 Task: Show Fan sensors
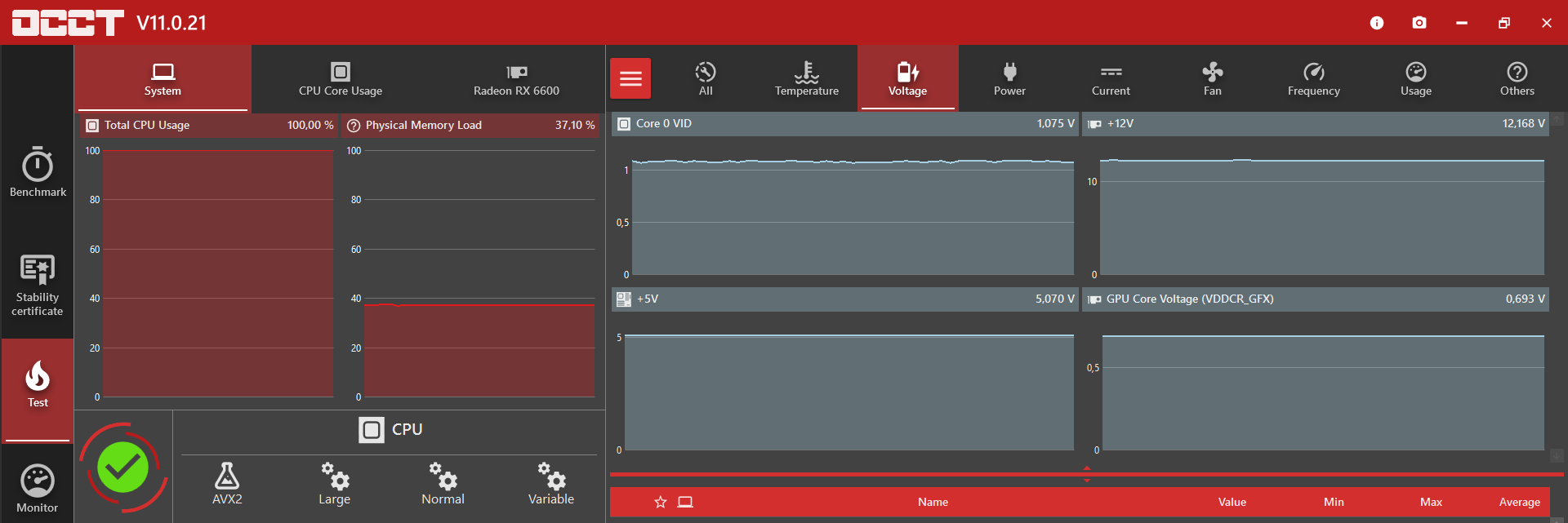1213,78
